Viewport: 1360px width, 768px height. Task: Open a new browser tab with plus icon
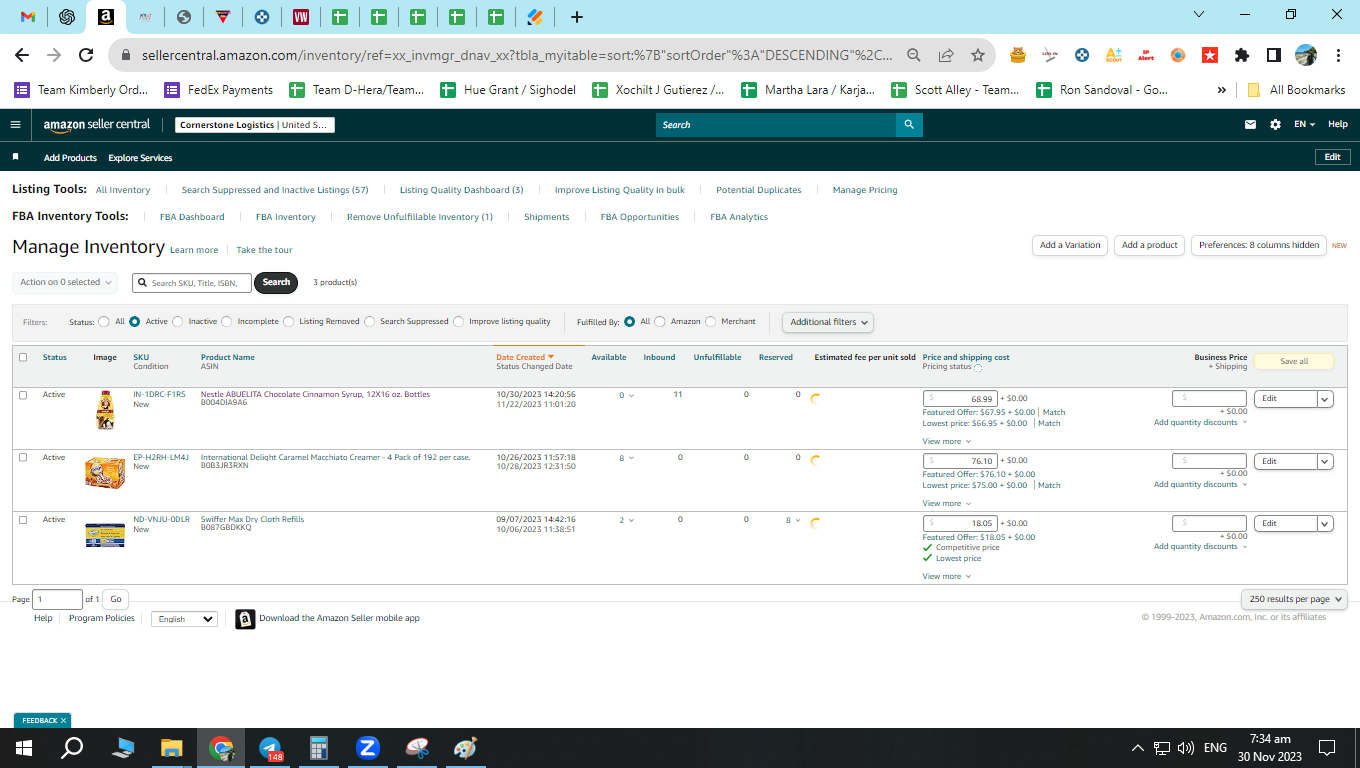[577, 17]
